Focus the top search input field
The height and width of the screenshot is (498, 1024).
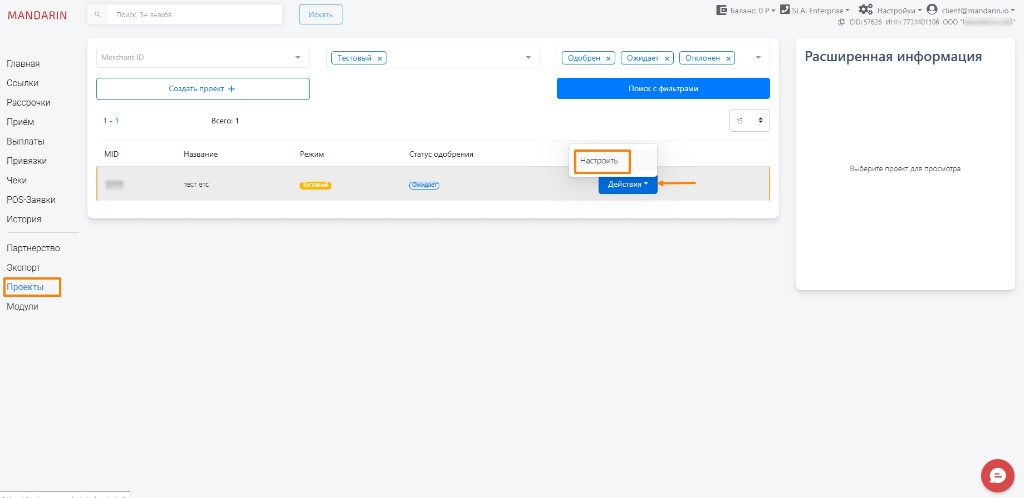[185, 14]
